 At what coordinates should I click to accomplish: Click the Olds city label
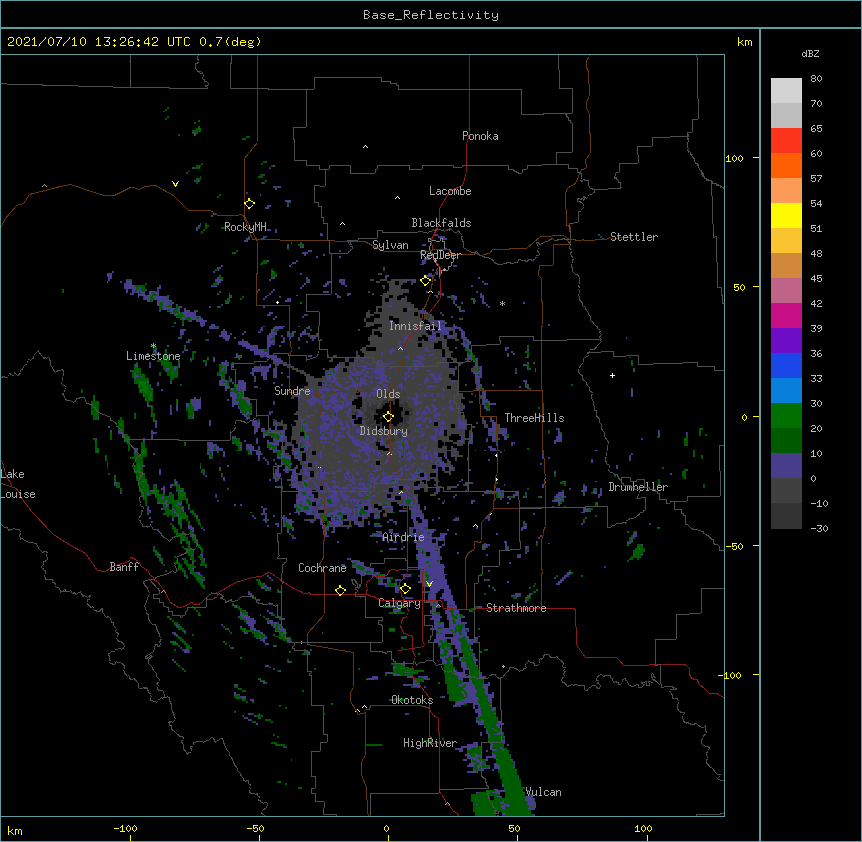pos(388,394)
